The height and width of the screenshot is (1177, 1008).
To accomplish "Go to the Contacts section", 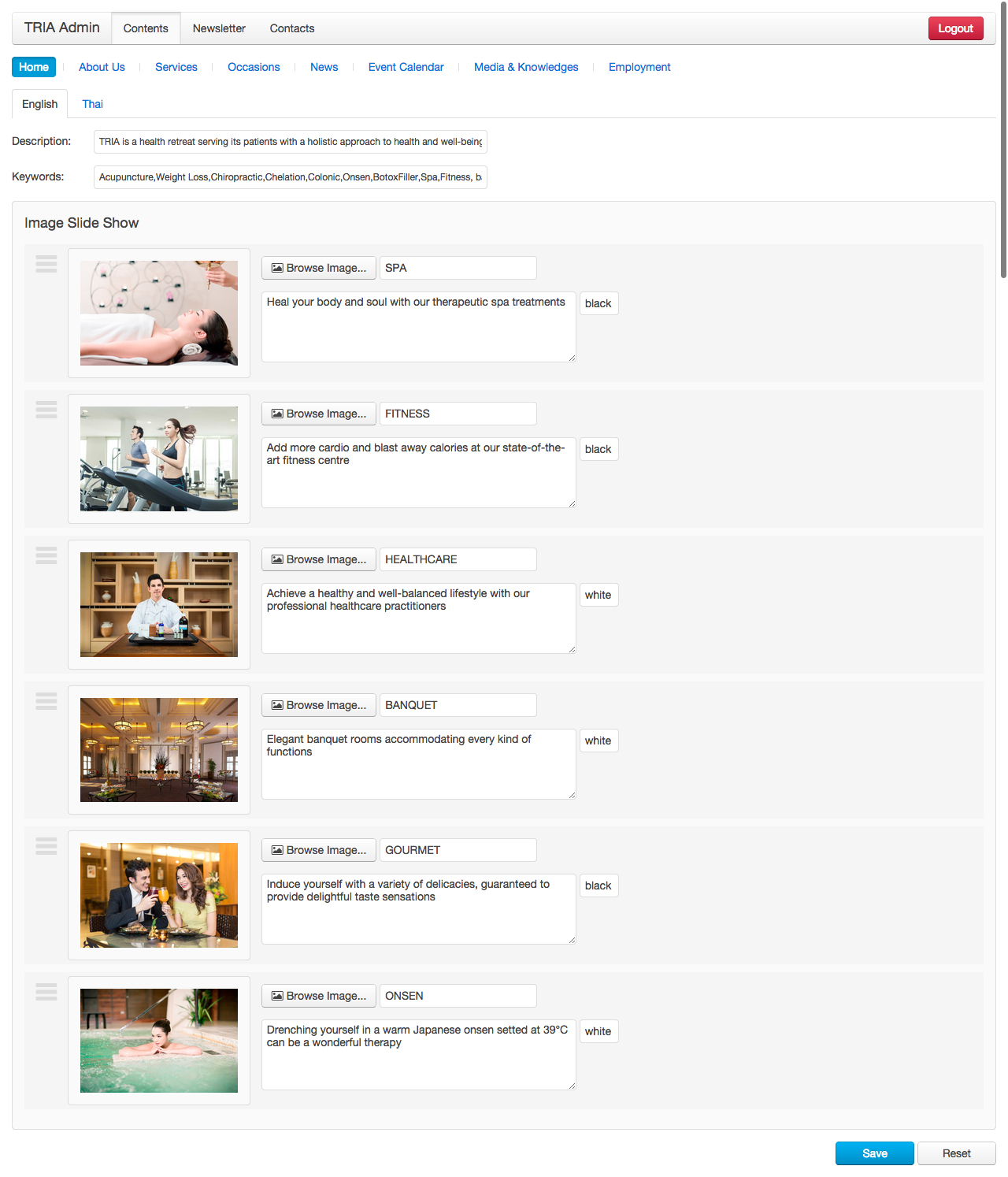I will [x=292, y=28].
